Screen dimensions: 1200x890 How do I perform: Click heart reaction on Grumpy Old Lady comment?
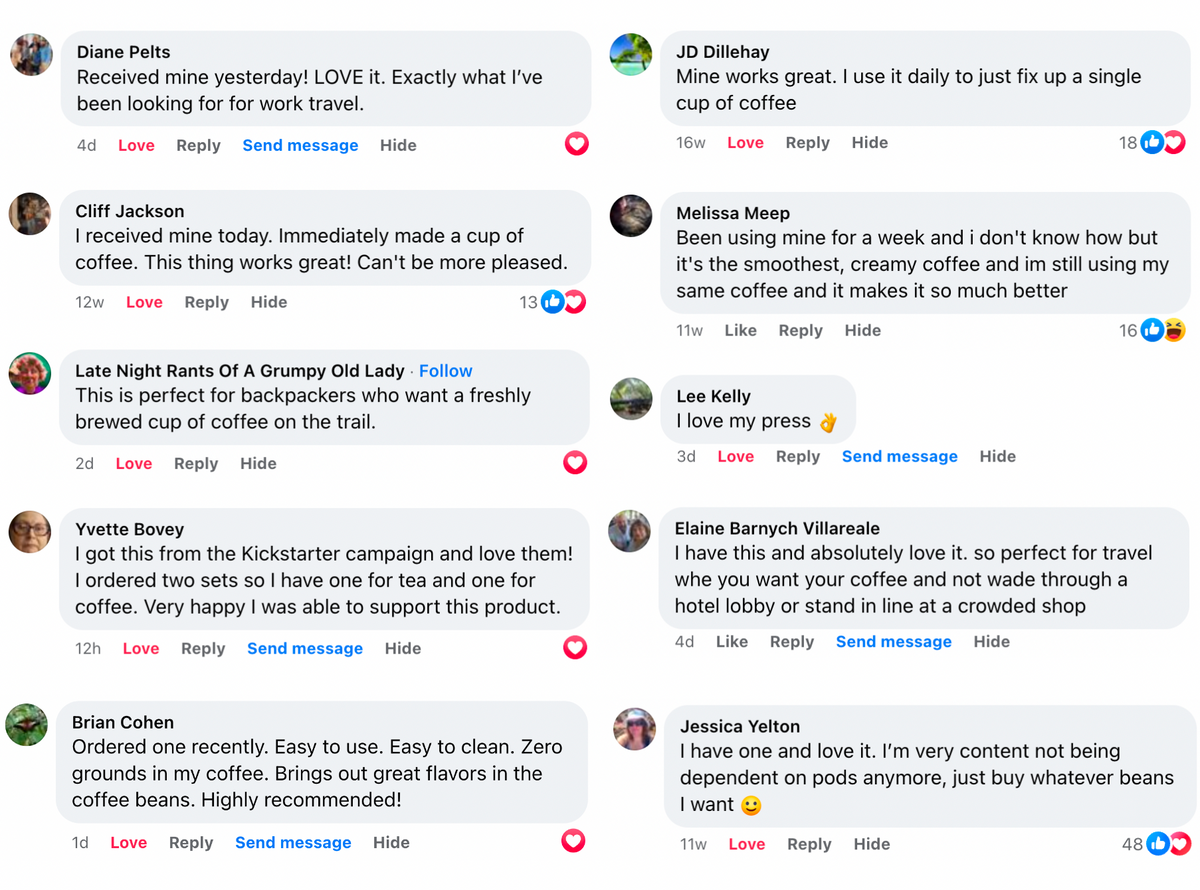(575, 463)
